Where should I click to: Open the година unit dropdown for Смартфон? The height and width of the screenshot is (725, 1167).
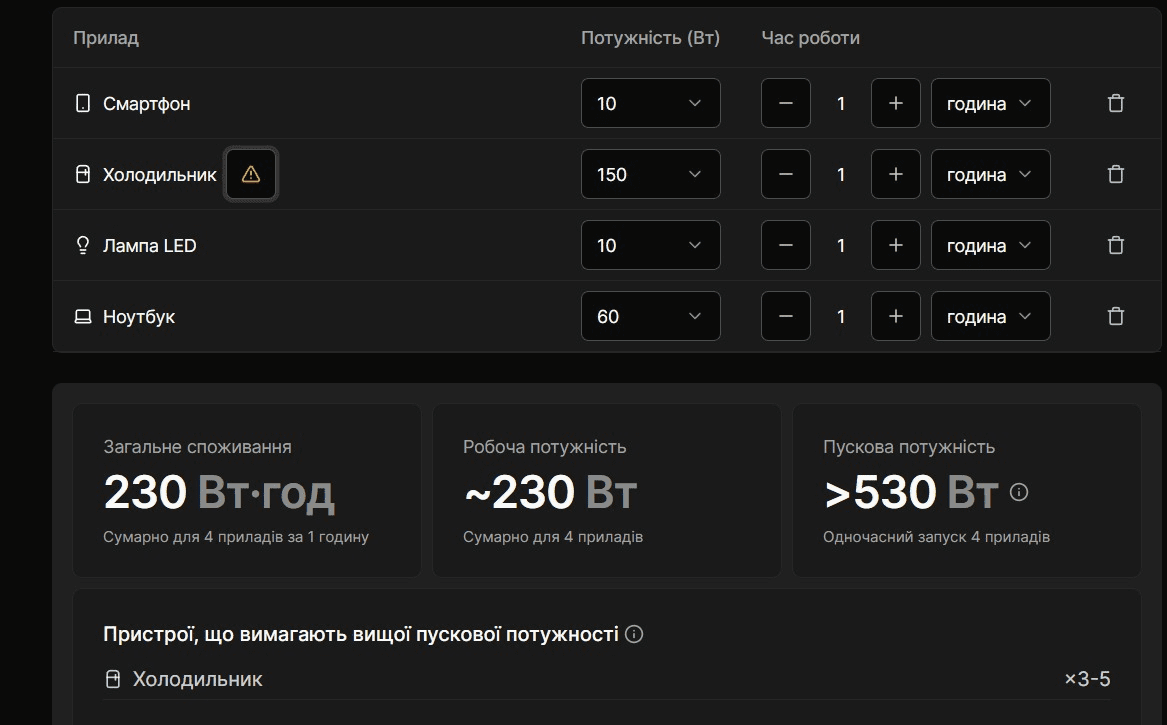(x=991, y=103)
